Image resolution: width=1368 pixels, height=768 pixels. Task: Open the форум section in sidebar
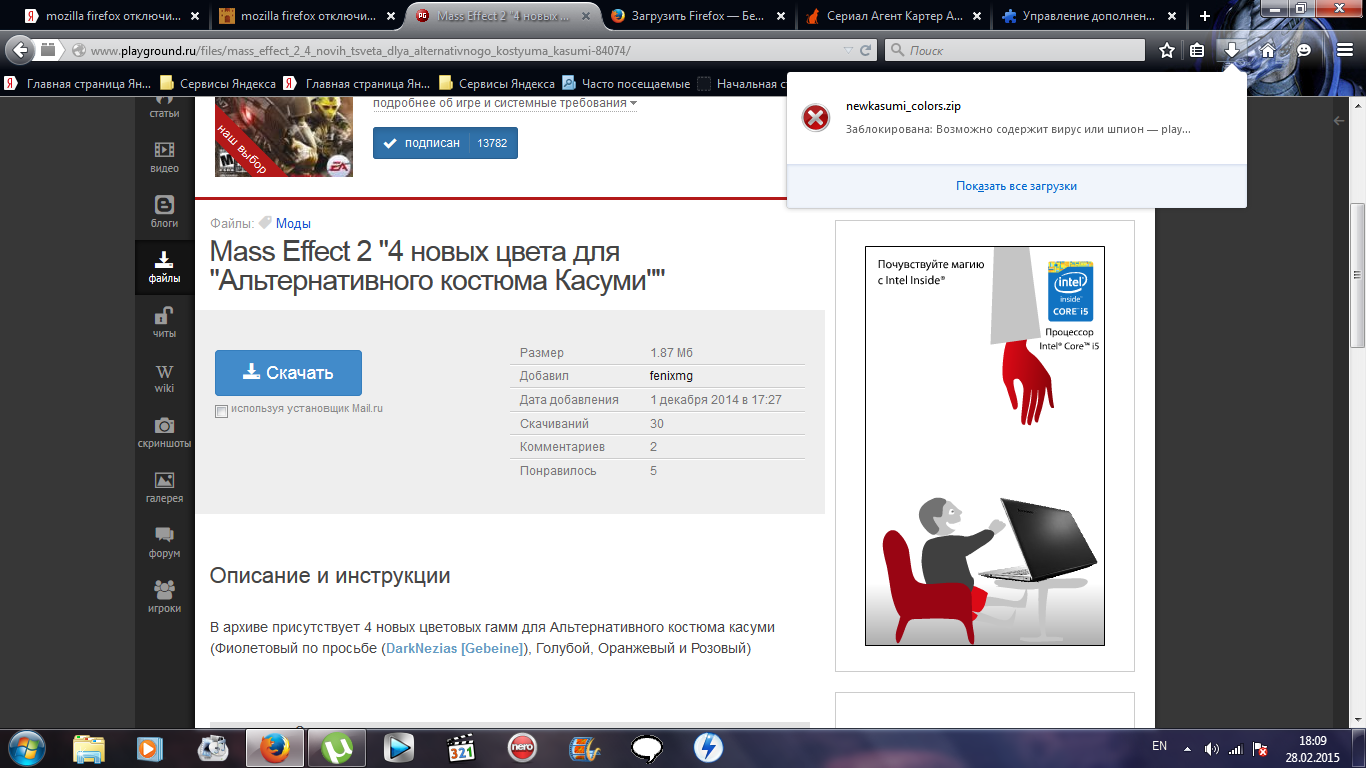point(164,542)
